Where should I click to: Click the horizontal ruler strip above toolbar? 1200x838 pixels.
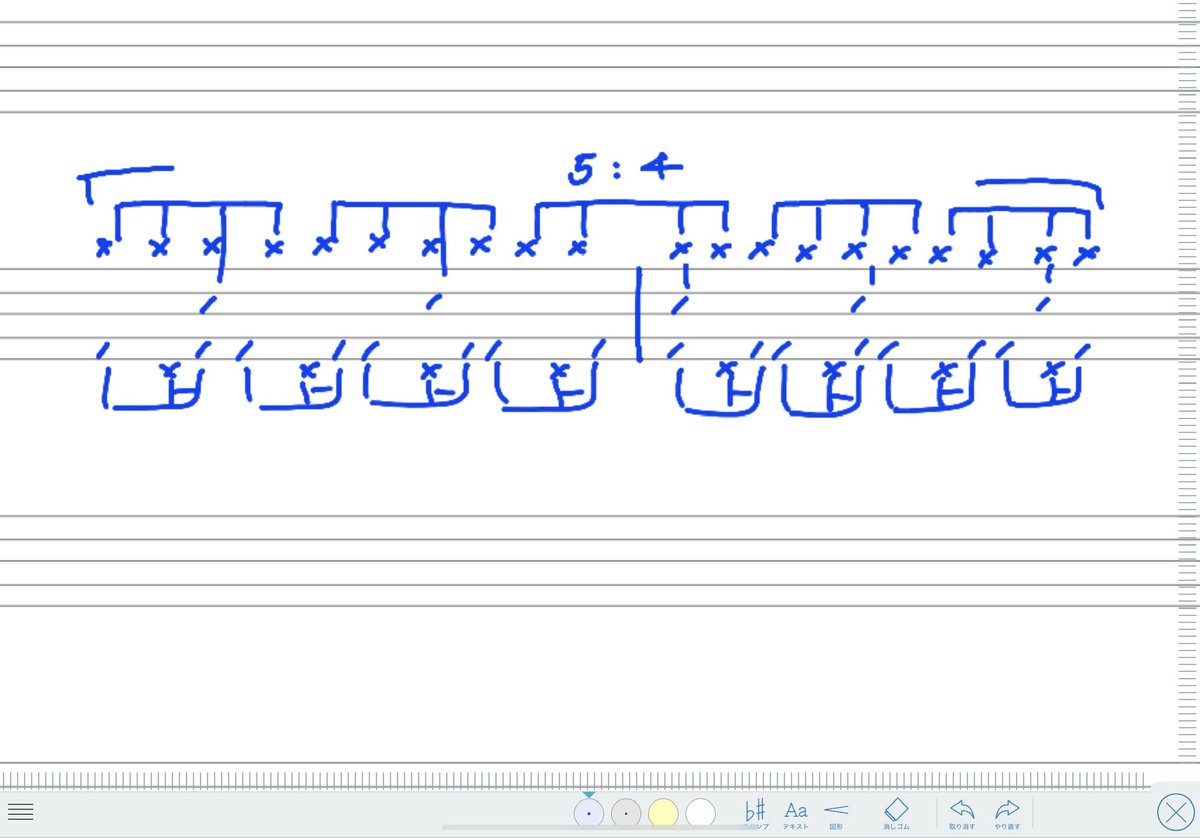pyautogui.click(x=575, y=780)
